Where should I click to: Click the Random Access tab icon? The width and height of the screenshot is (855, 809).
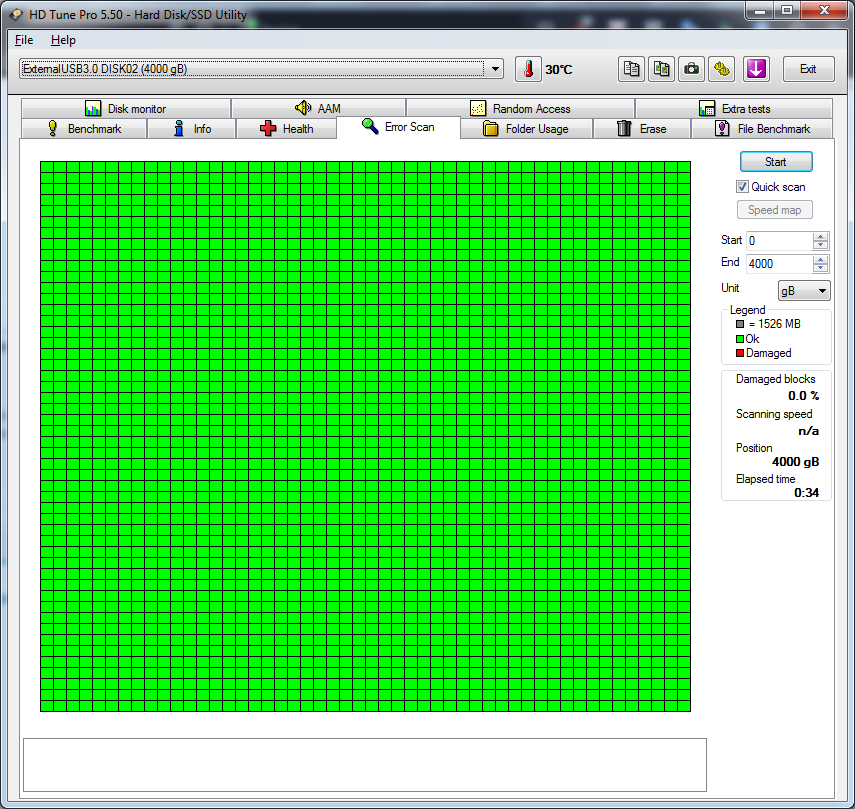click(478, 108)
